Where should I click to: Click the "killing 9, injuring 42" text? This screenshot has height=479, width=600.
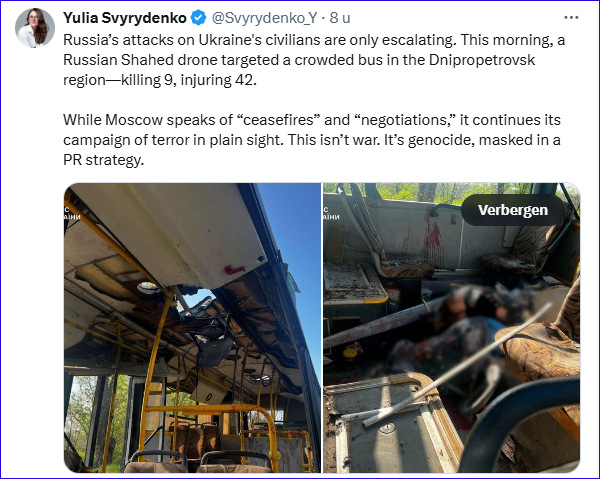tap(188, 80)
